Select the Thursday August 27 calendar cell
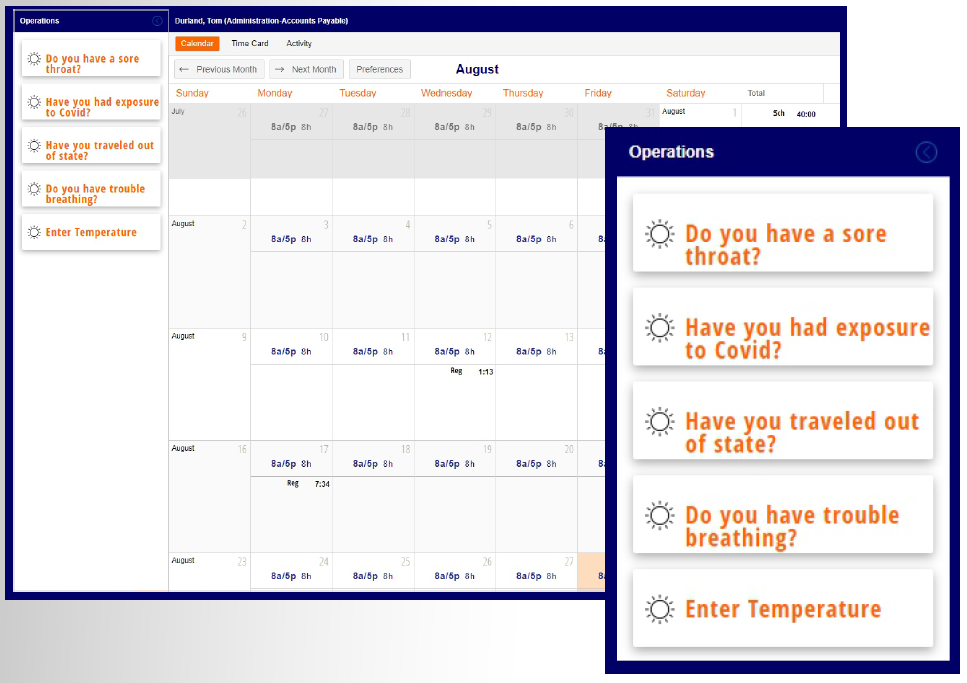The width and height of the screenshot is (967, 683). (x=536, y=573)
